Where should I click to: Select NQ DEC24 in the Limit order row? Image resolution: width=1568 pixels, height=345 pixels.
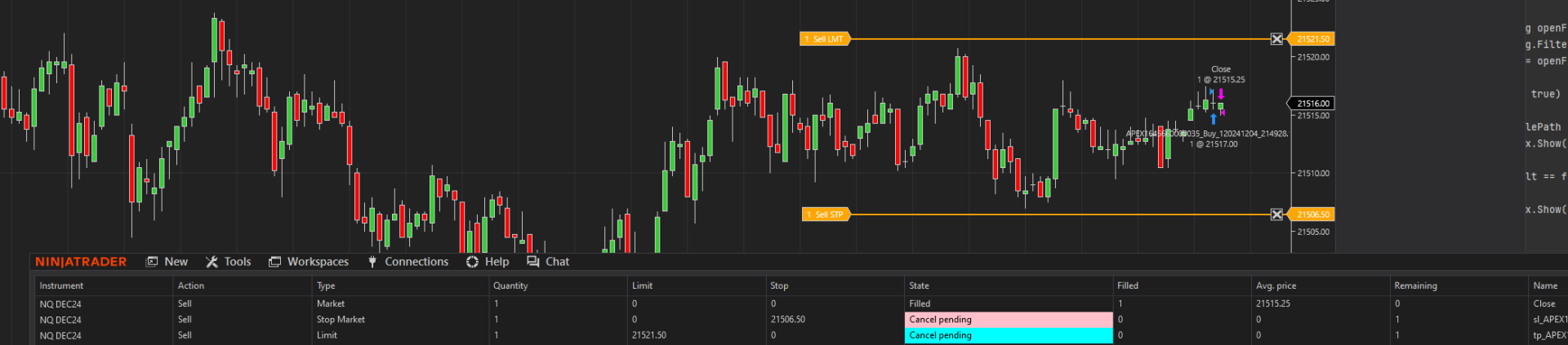(x=104, y=335)
